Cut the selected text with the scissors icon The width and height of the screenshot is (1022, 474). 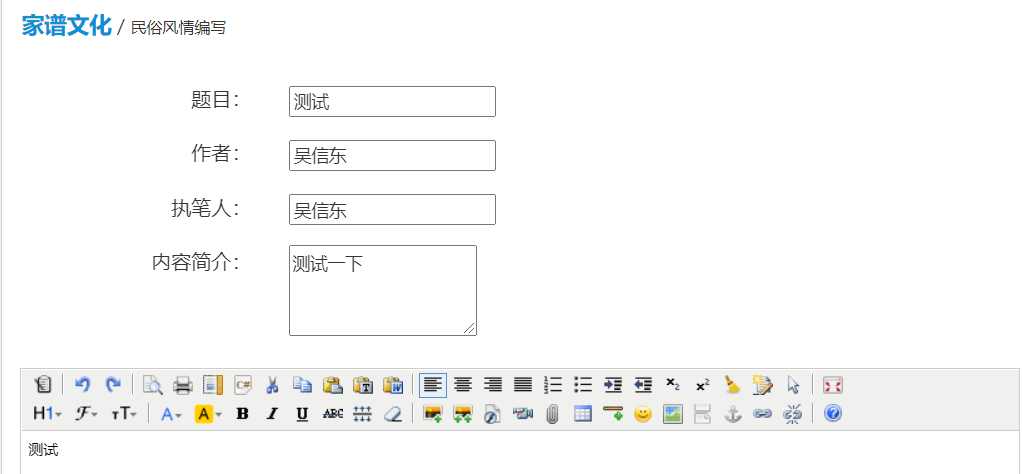coord(272,385)
